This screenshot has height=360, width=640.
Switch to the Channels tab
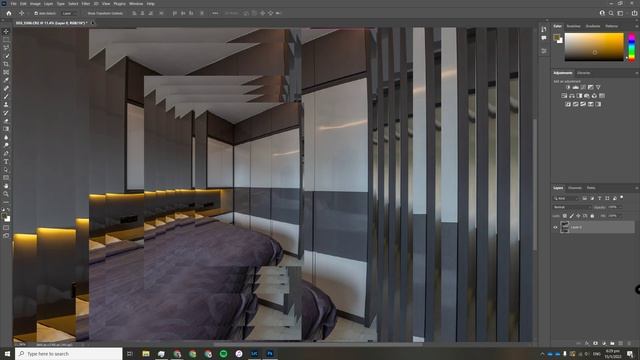click(575, 188)
